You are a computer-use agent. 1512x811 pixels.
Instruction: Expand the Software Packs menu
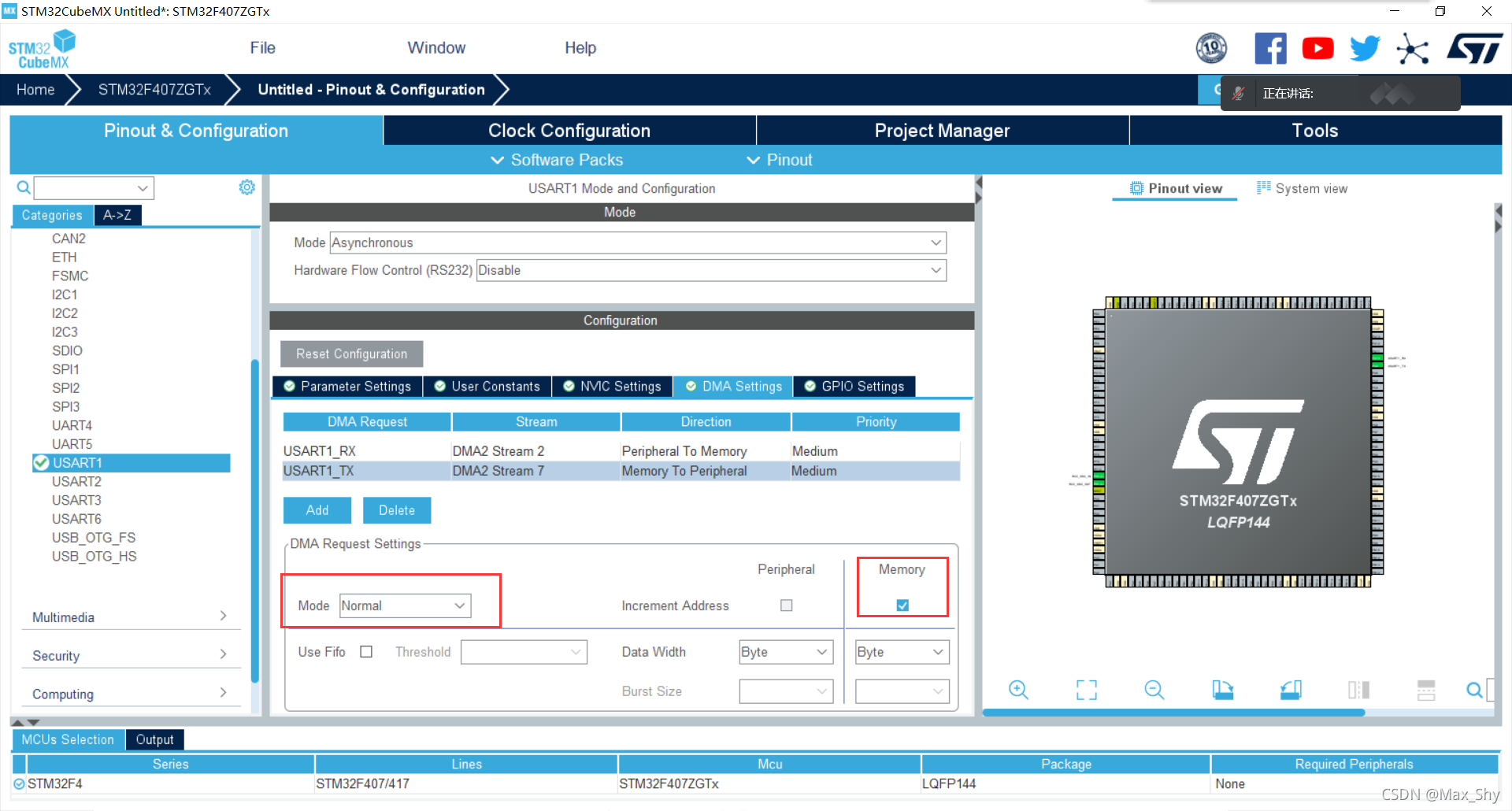(x=557, y=160)
